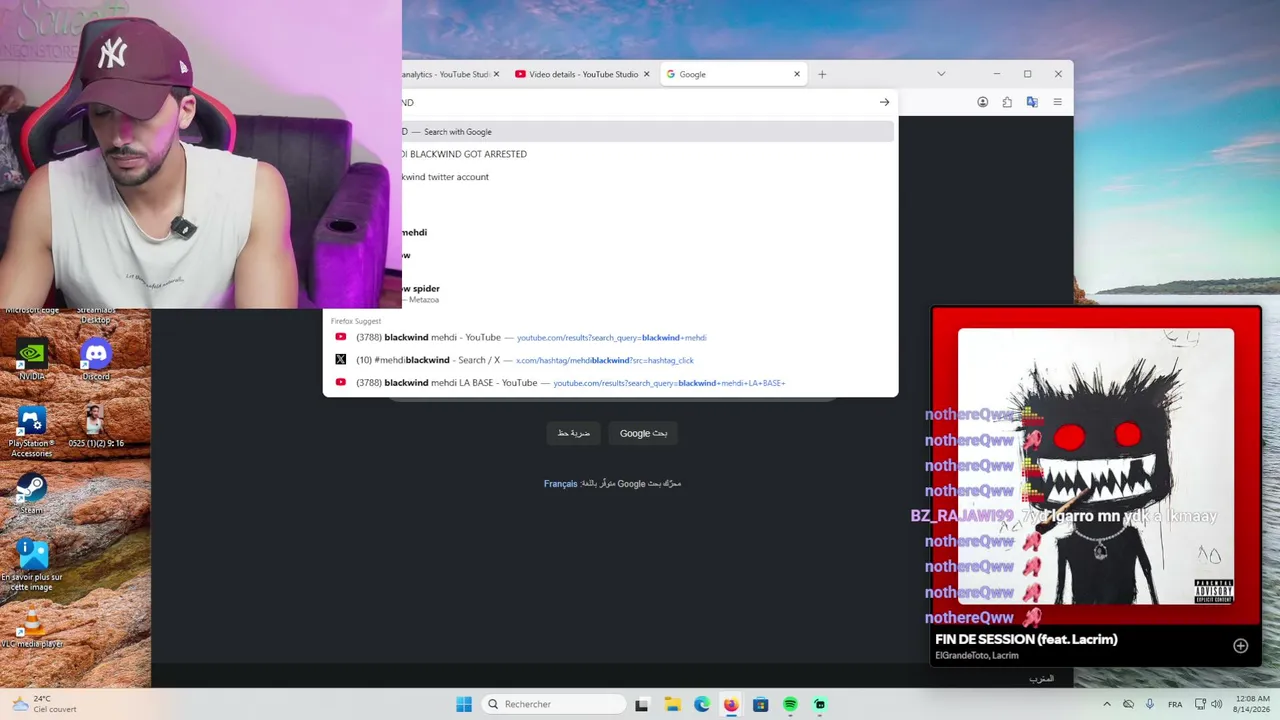1280x720 pixels.
Task: Open a new browser tab
Action: (822, 74)
